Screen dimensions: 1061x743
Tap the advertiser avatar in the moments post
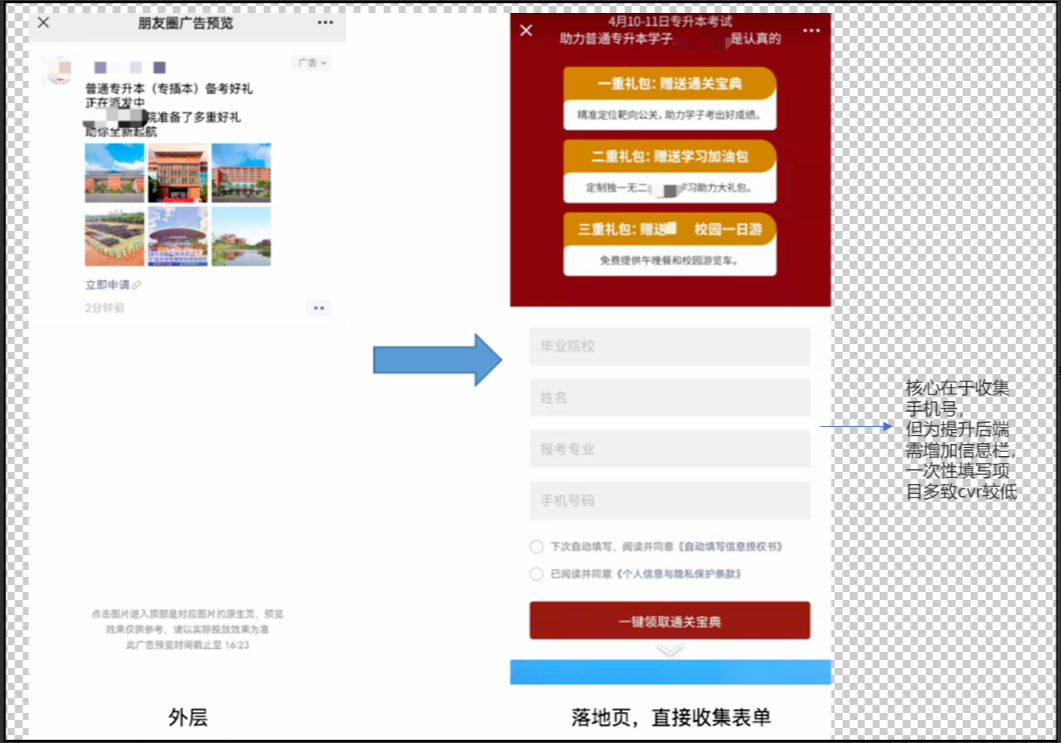[60, 68]
